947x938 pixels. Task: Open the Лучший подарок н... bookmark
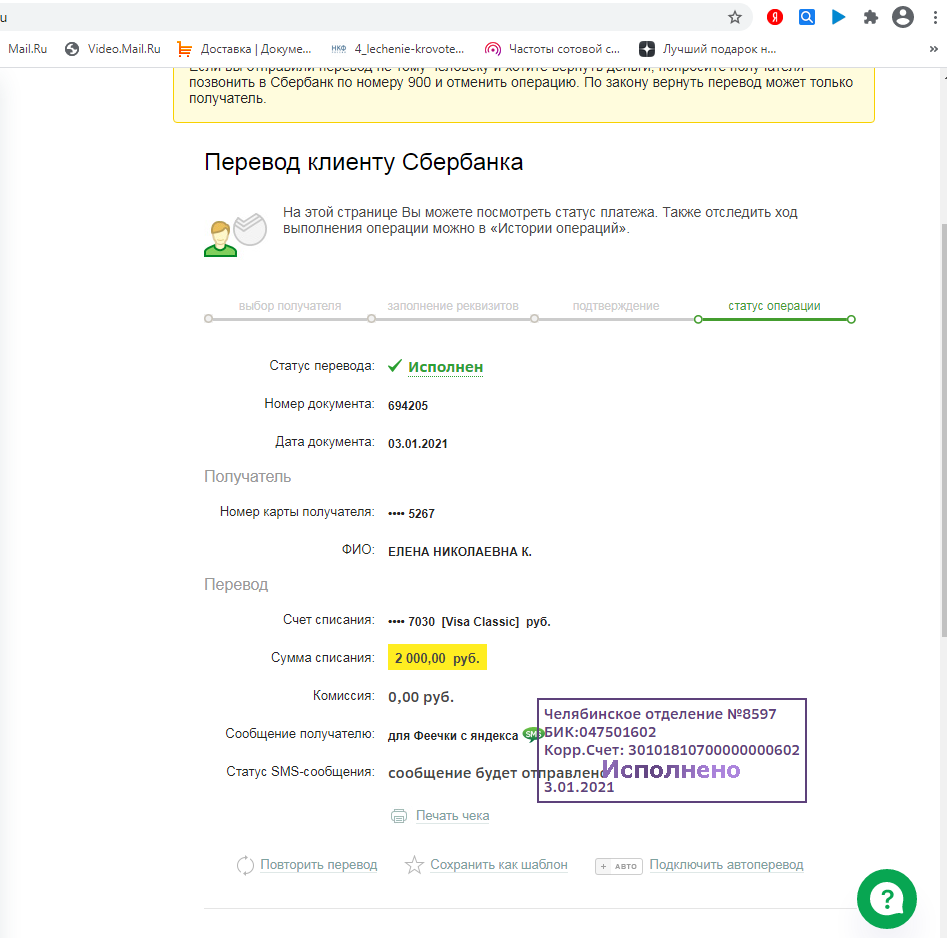pyautogui.click(x=707, y=49)
